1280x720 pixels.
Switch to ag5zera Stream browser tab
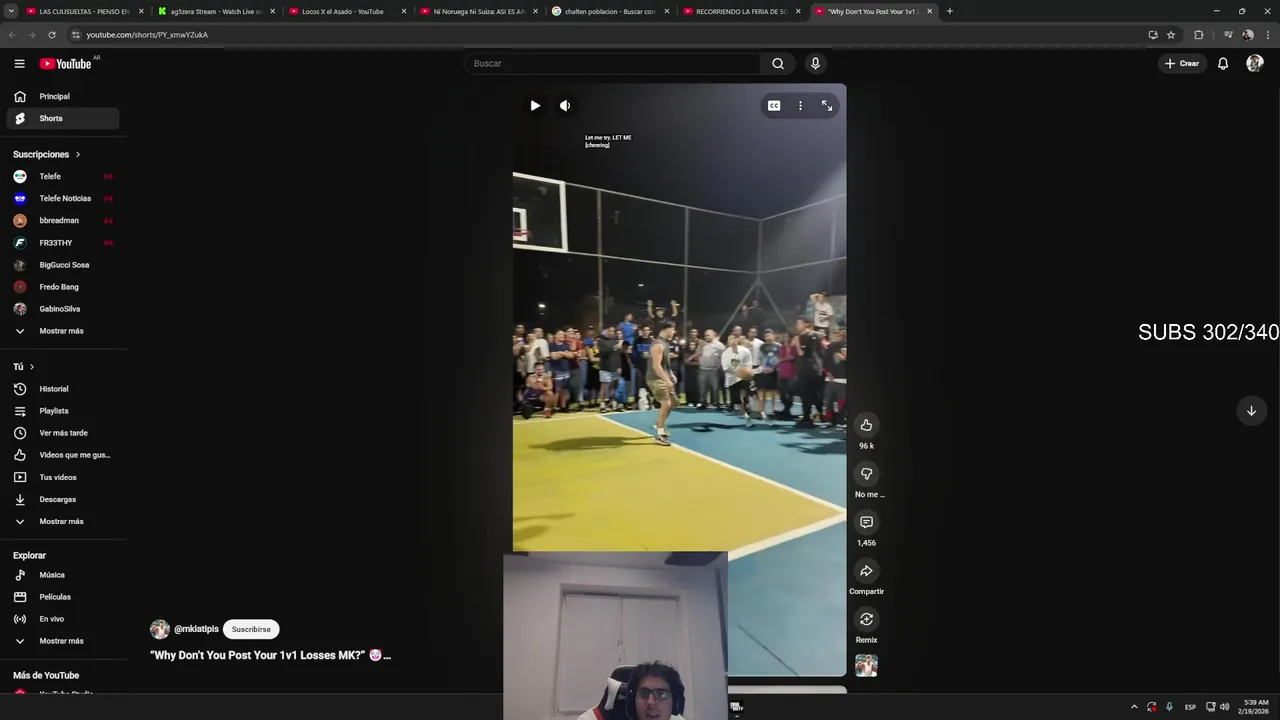click(x=215, y=11)
